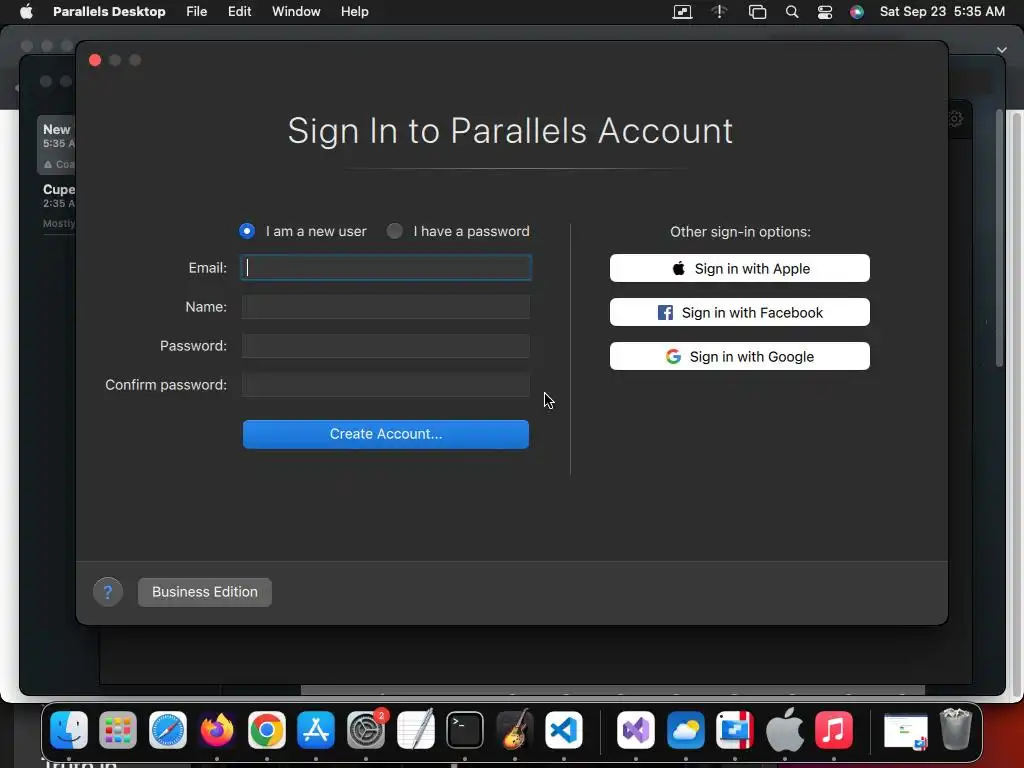This screenshot has height=768, width=1024.
Task: Click the Wi-Fi warning status icon
Action: [x=719, y=12]
